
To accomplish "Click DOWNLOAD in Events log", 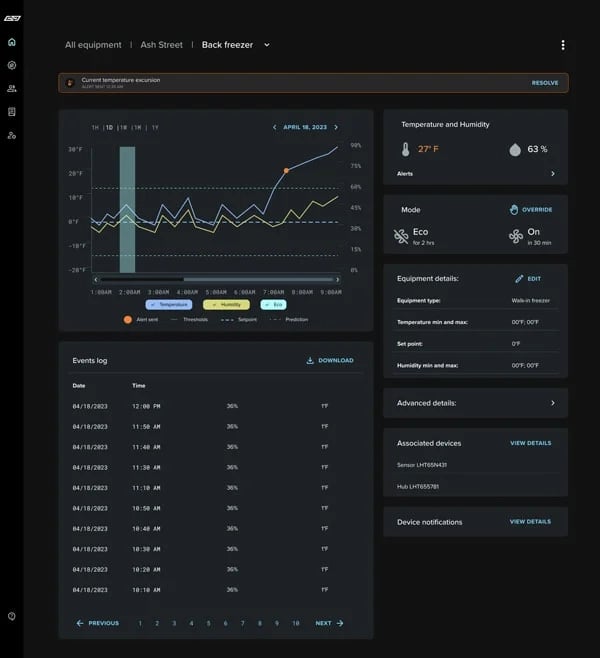I will pyautogui.click(x=336, y=360).
